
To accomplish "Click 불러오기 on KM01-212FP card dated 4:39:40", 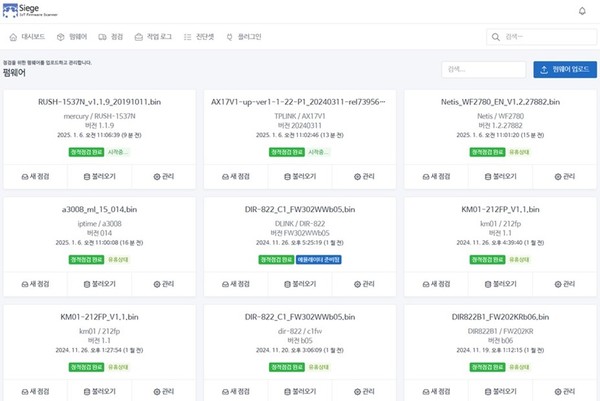I will [x=501, y=284].
